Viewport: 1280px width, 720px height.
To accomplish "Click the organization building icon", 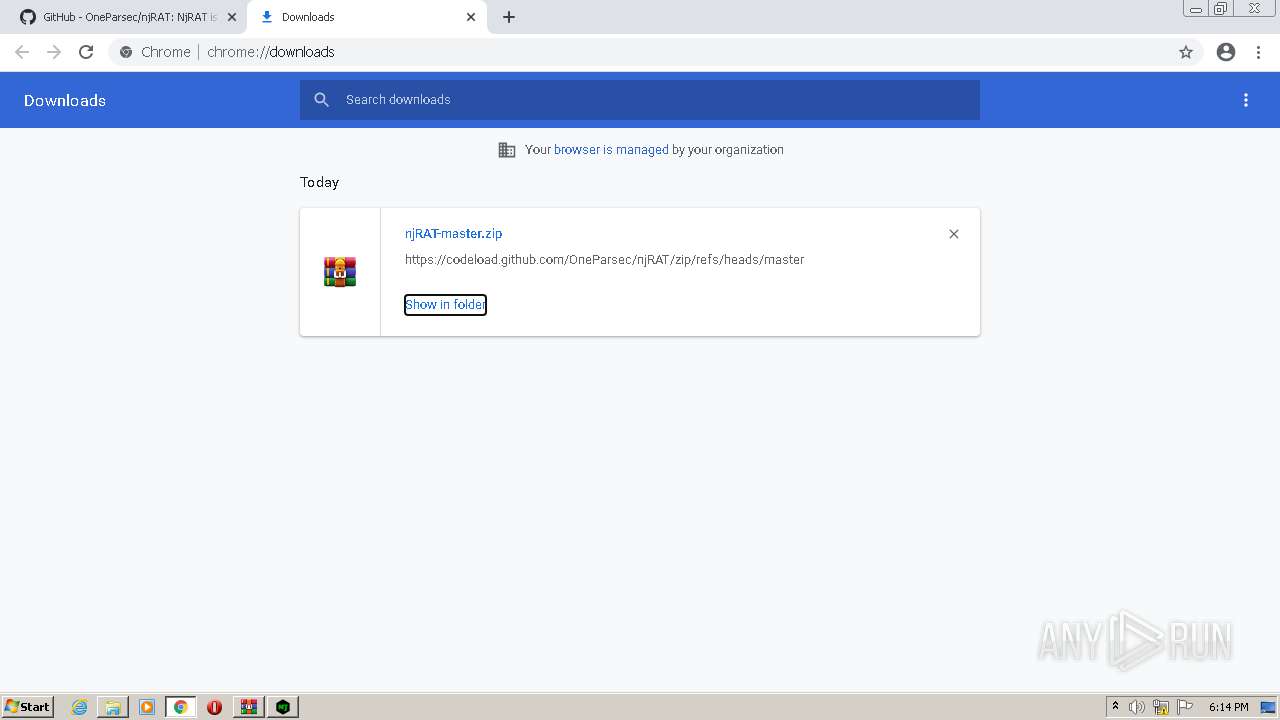I will [x=507, y=150].
